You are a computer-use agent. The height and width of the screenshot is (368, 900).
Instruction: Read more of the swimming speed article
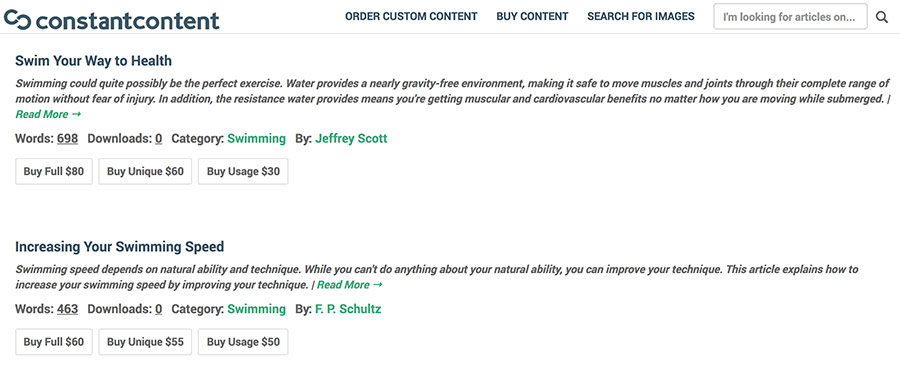(x=350, y=285)
